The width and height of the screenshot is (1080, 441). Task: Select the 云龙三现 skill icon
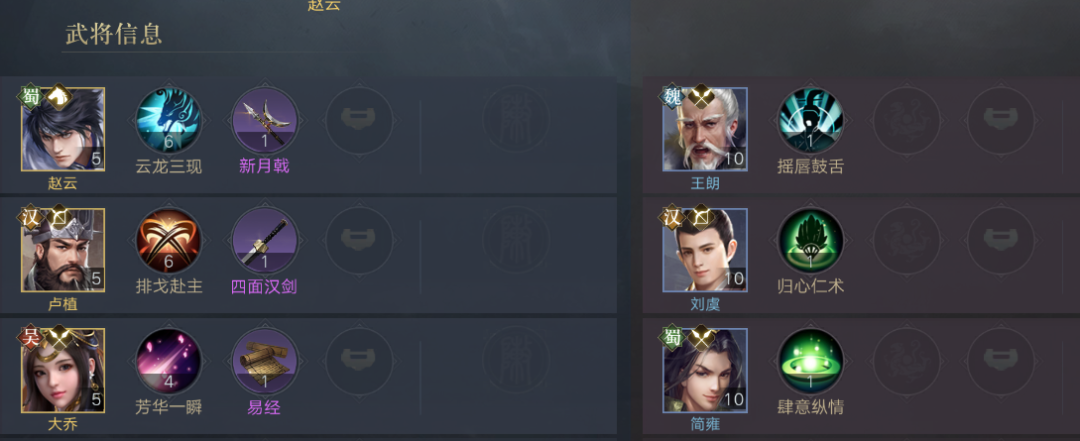click(168, 121)
